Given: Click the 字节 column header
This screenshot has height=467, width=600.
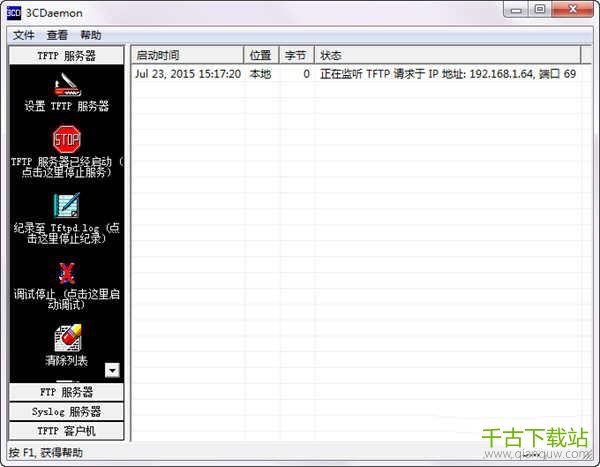Looking at the screenshot, I should tap(295, 55).
